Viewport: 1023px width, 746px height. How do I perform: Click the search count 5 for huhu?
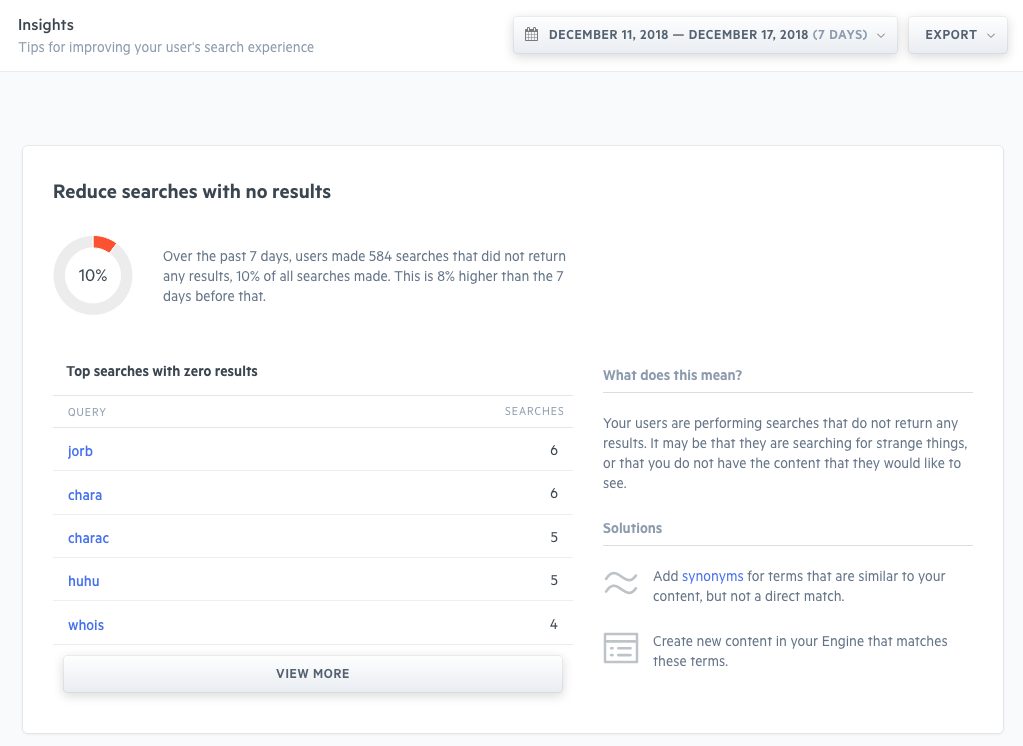(554, 580)
